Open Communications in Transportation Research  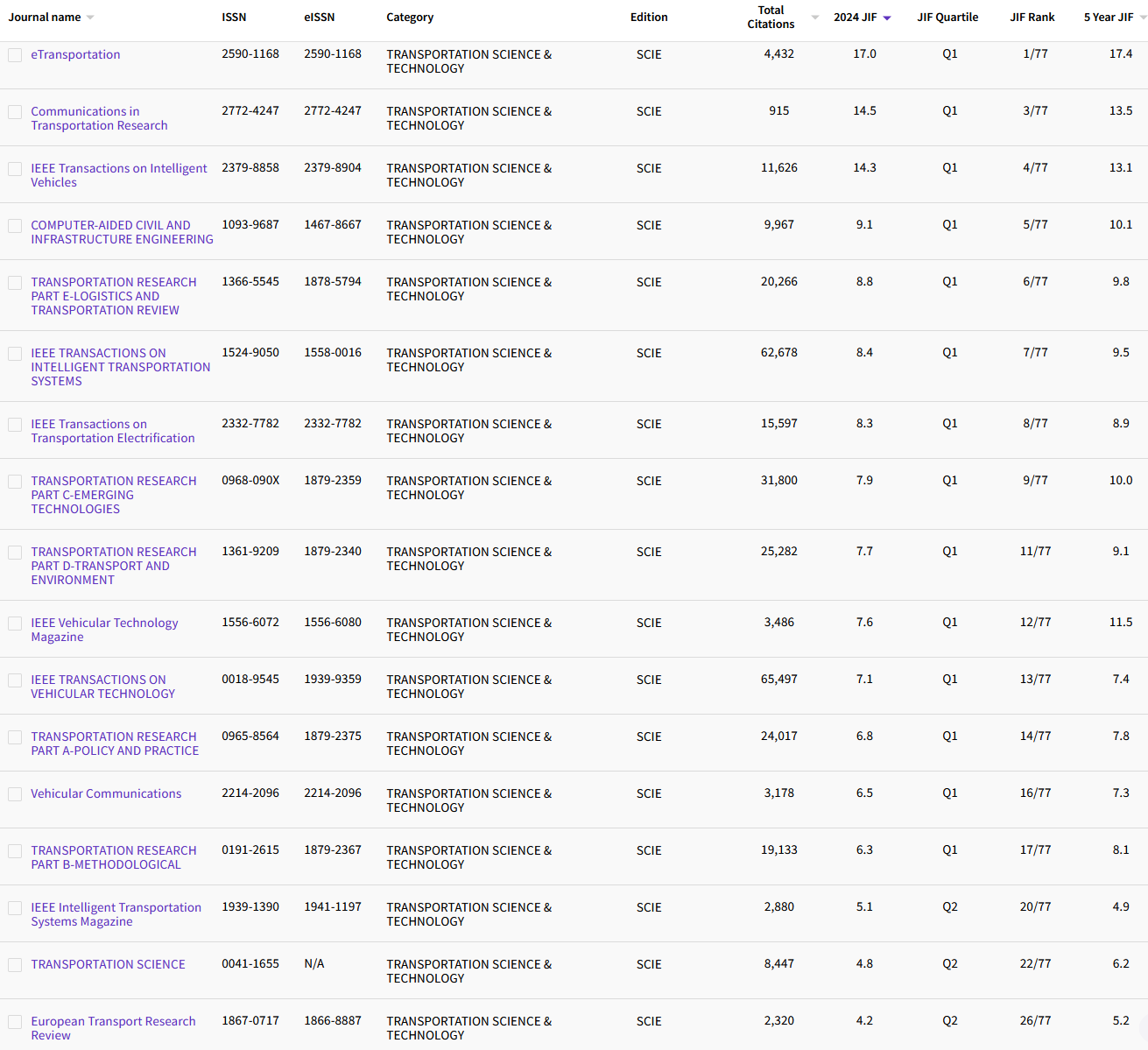pos(98,117)
